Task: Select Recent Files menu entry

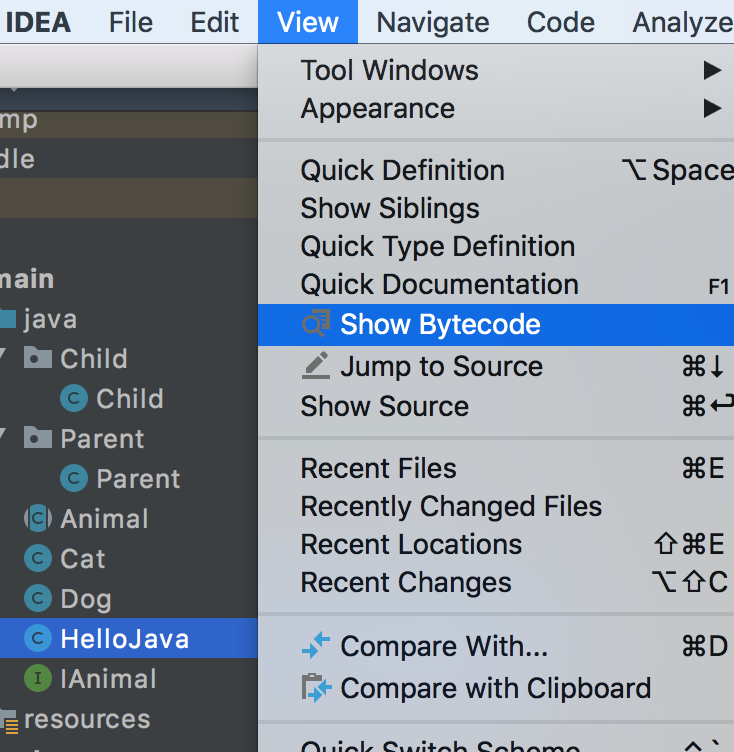Action: point(378,468)
